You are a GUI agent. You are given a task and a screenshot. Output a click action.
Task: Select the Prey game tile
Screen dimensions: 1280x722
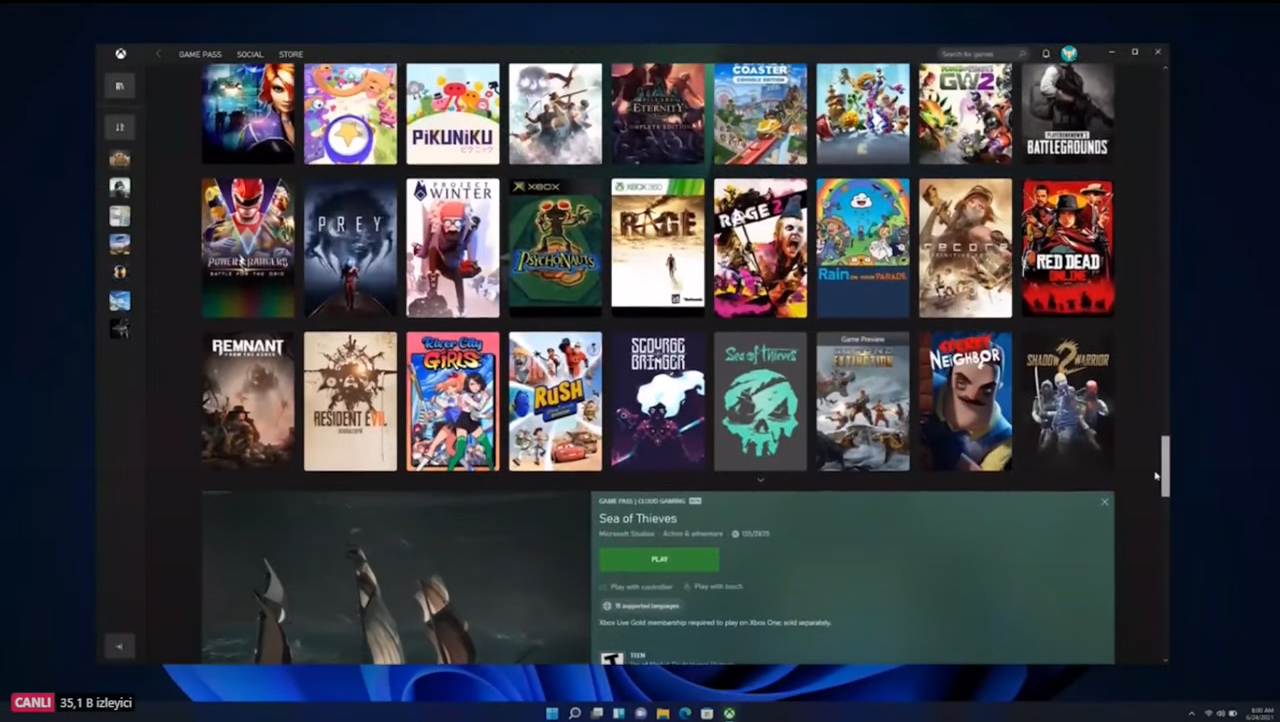[350, 248]
